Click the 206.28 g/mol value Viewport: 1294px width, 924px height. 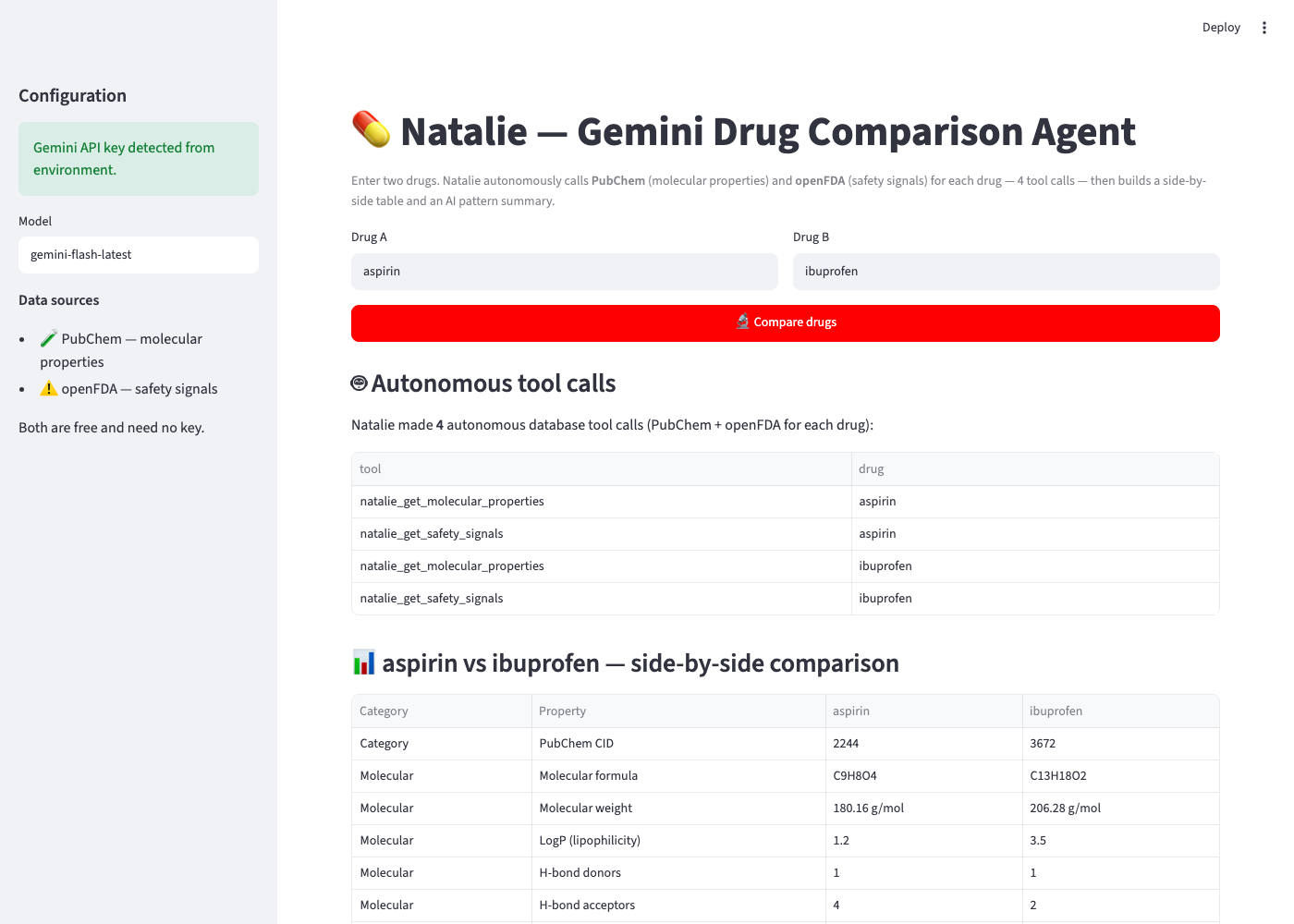(1120, 808)
